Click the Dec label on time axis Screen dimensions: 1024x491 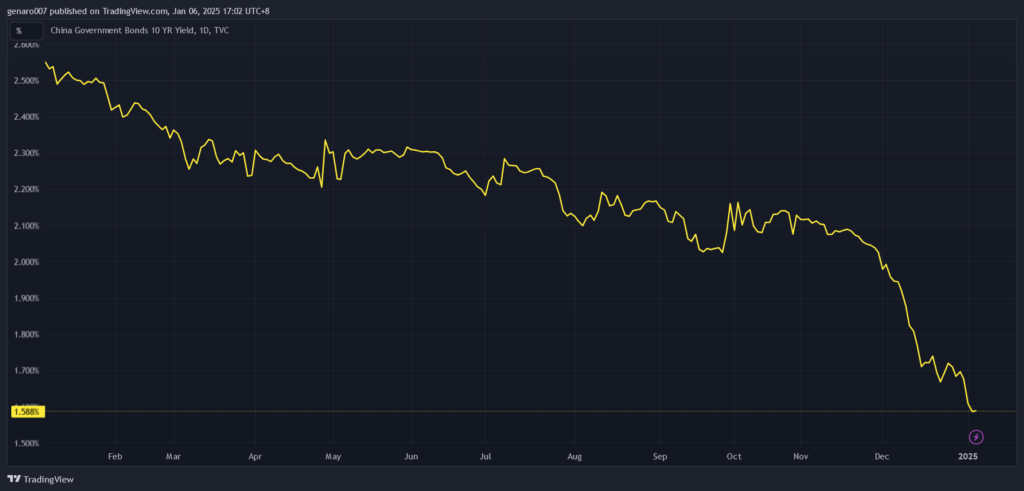[x=882, y=455]
